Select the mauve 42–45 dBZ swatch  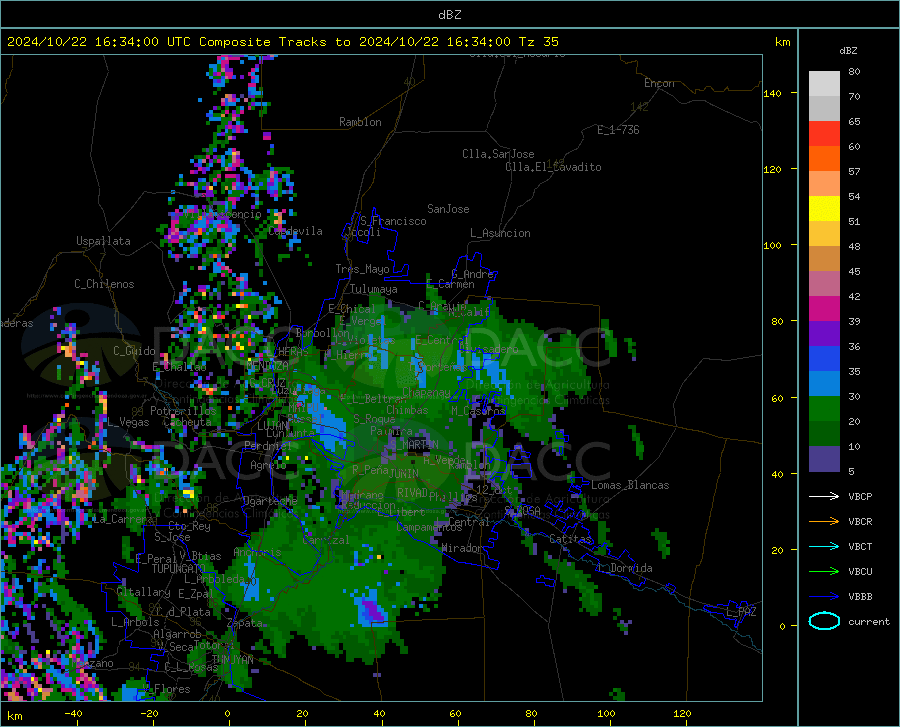pos(824,284)
